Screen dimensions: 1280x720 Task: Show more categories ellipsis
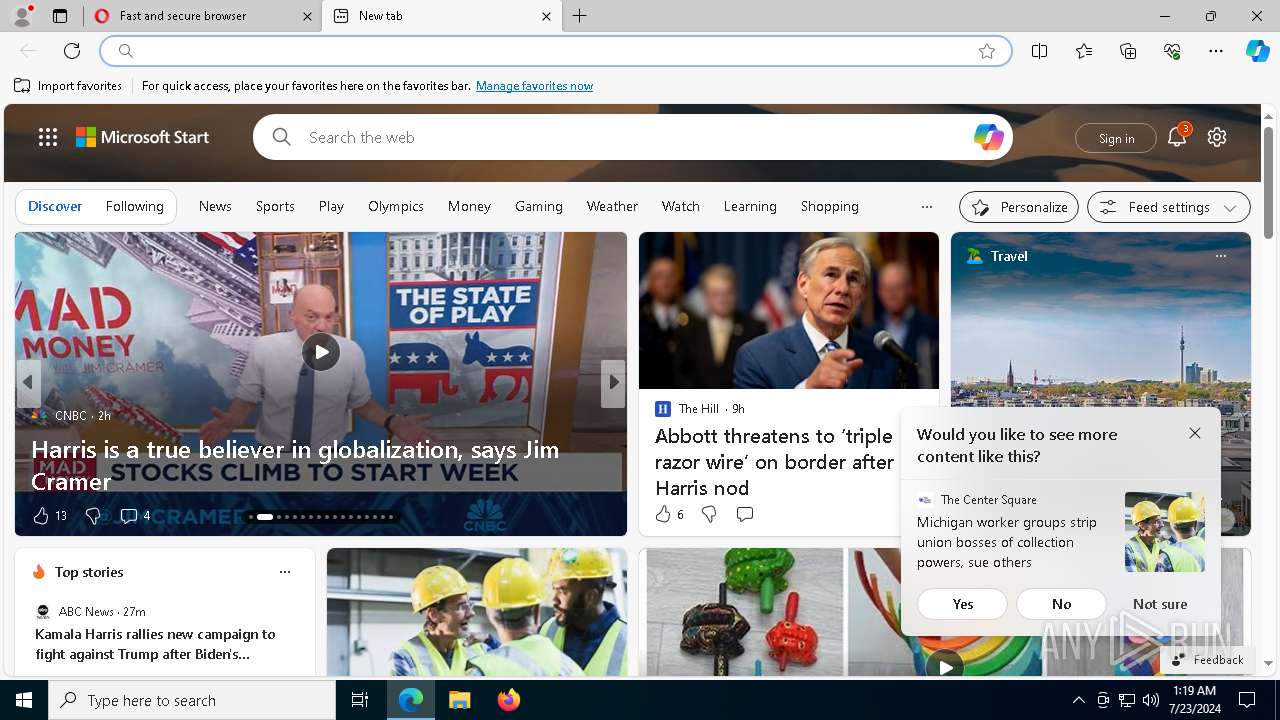point(927,207)
